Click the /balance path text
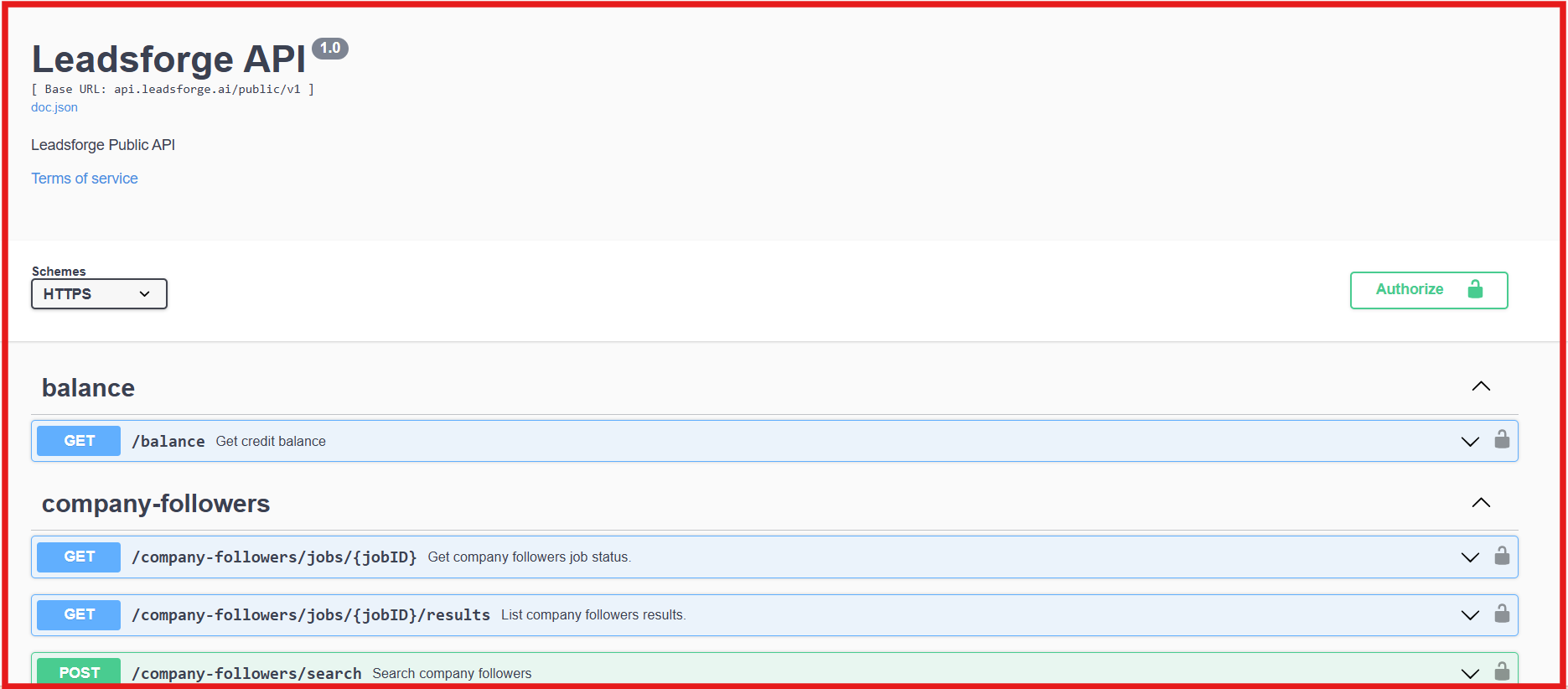The image size is (1568, 689). [168, 442]
